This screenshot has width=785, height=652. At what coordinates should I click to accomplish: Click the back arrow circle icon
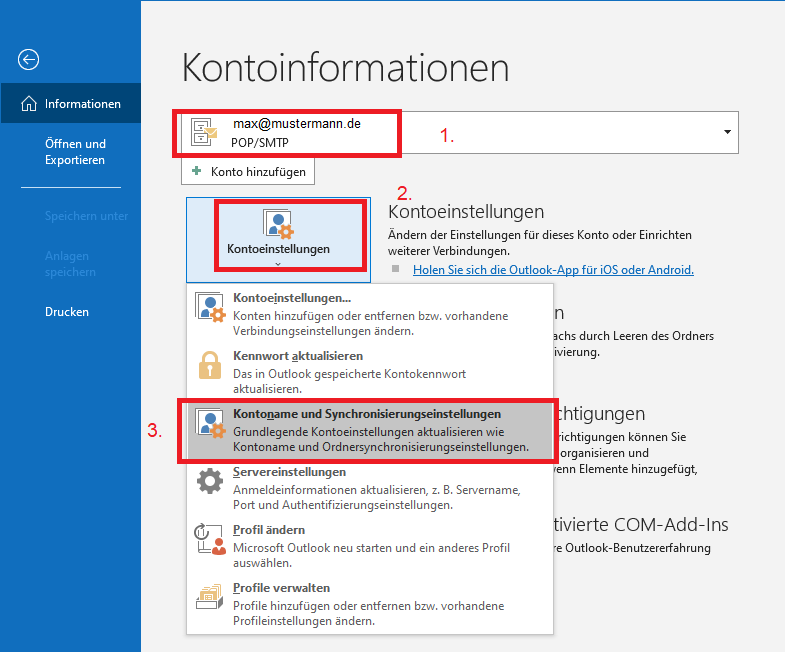click(29, 60)
